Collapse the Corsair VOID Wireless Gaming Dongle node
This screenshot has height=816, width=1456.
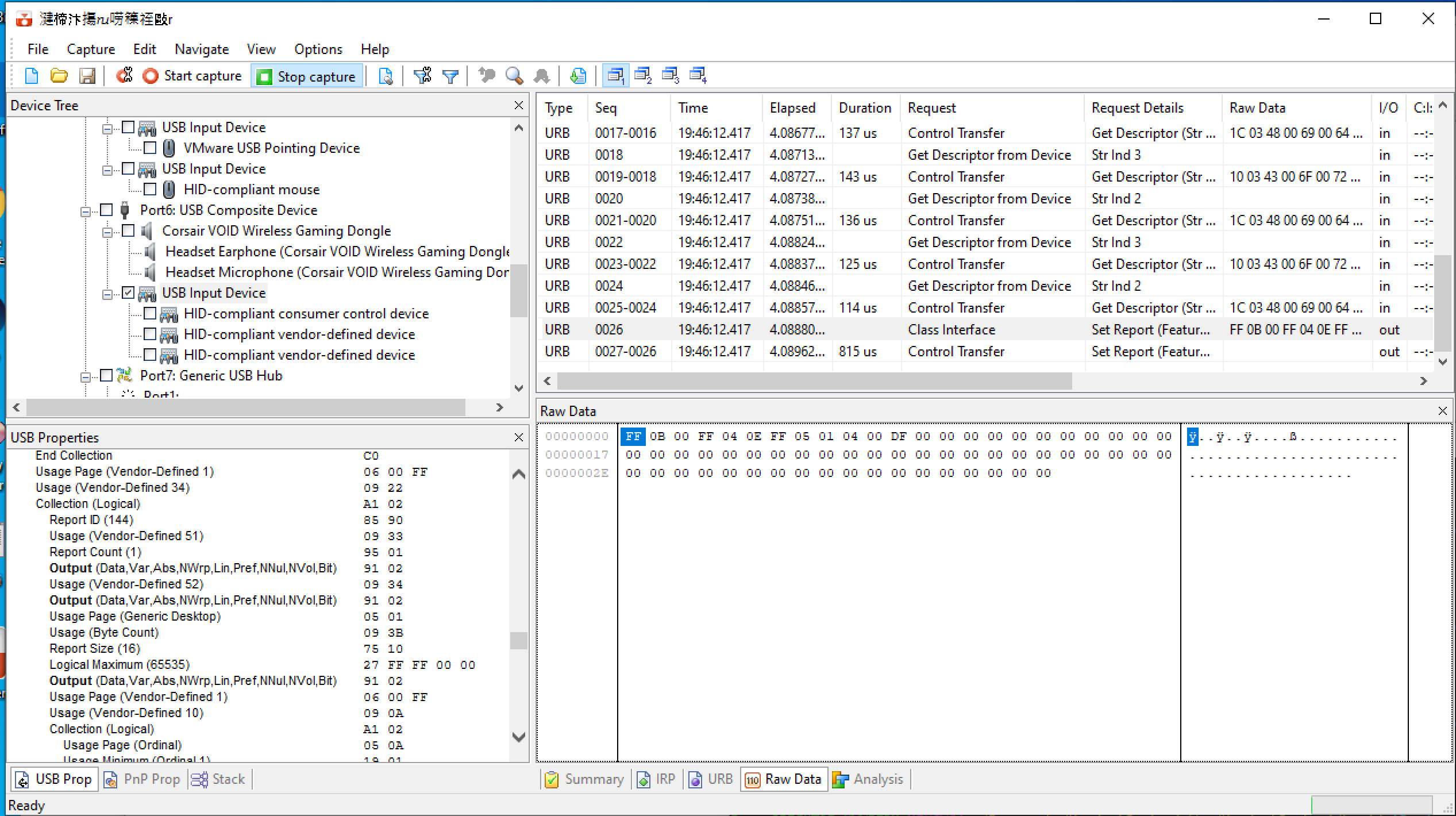tap(107, 232)
